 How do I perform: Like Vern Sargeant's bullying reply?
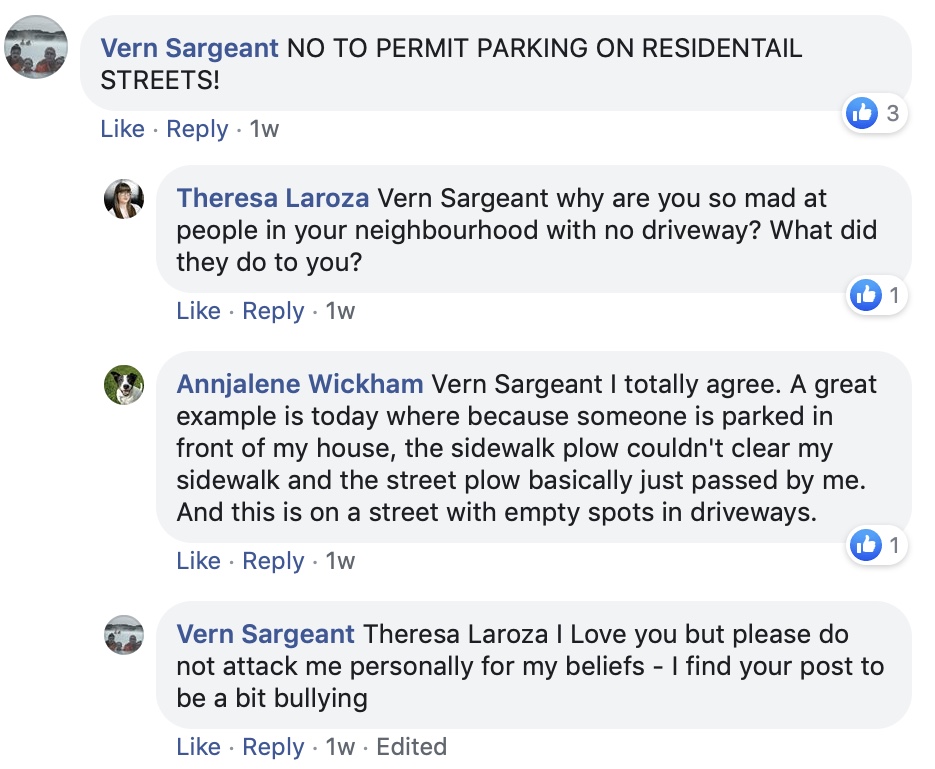click(198, 746)
